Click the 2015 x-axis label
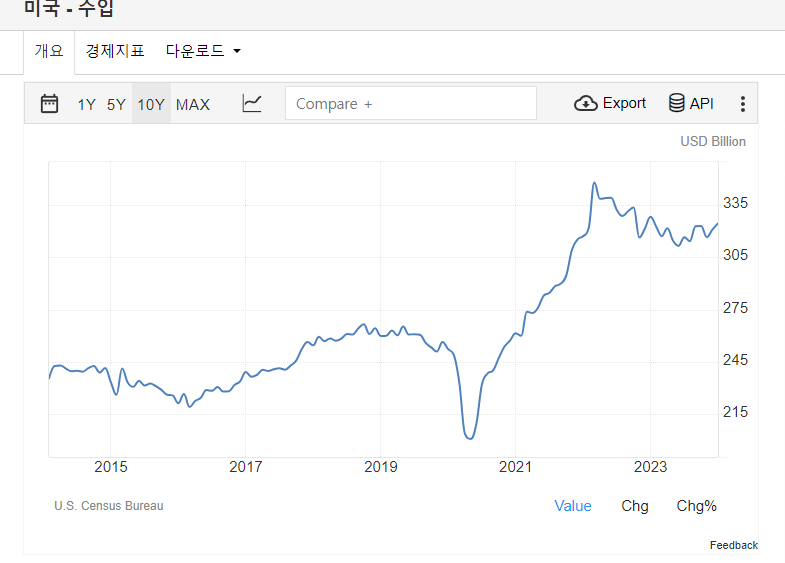Viewport: 785px width, 563px height. click(111, 467)
